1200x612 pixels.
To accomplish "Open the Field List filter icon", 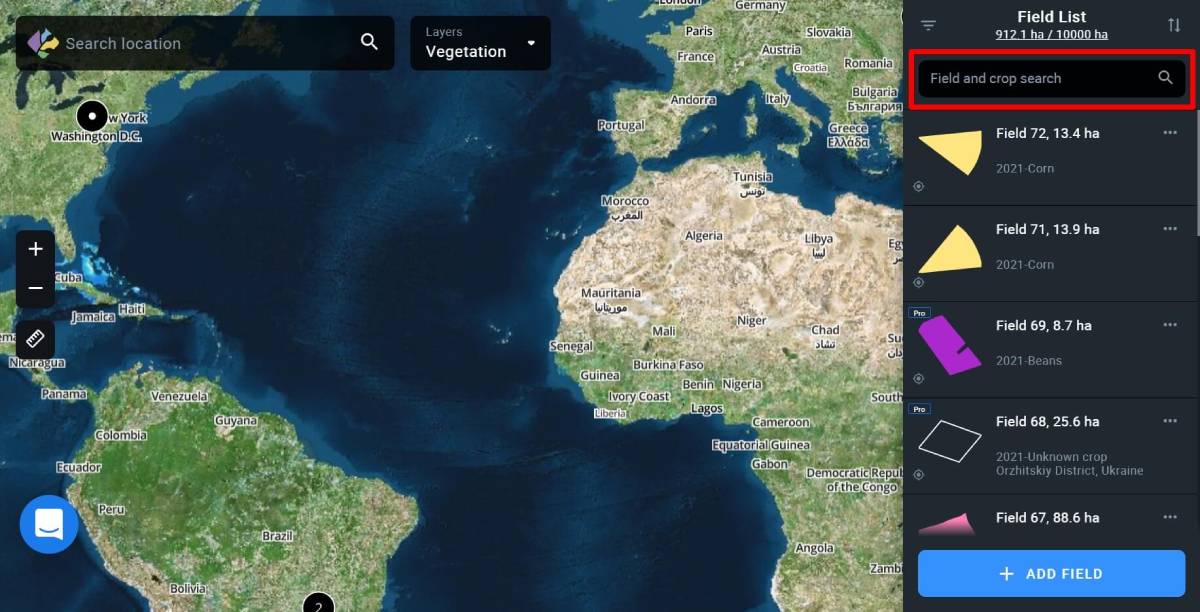I will (x=929, y=25).
